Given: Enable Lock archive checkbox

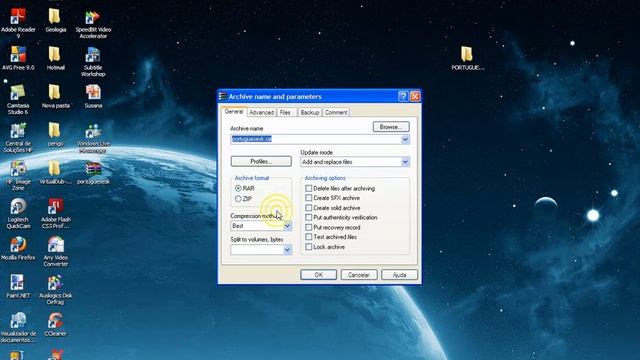Looking at the screenshot, I should (309, 247).
